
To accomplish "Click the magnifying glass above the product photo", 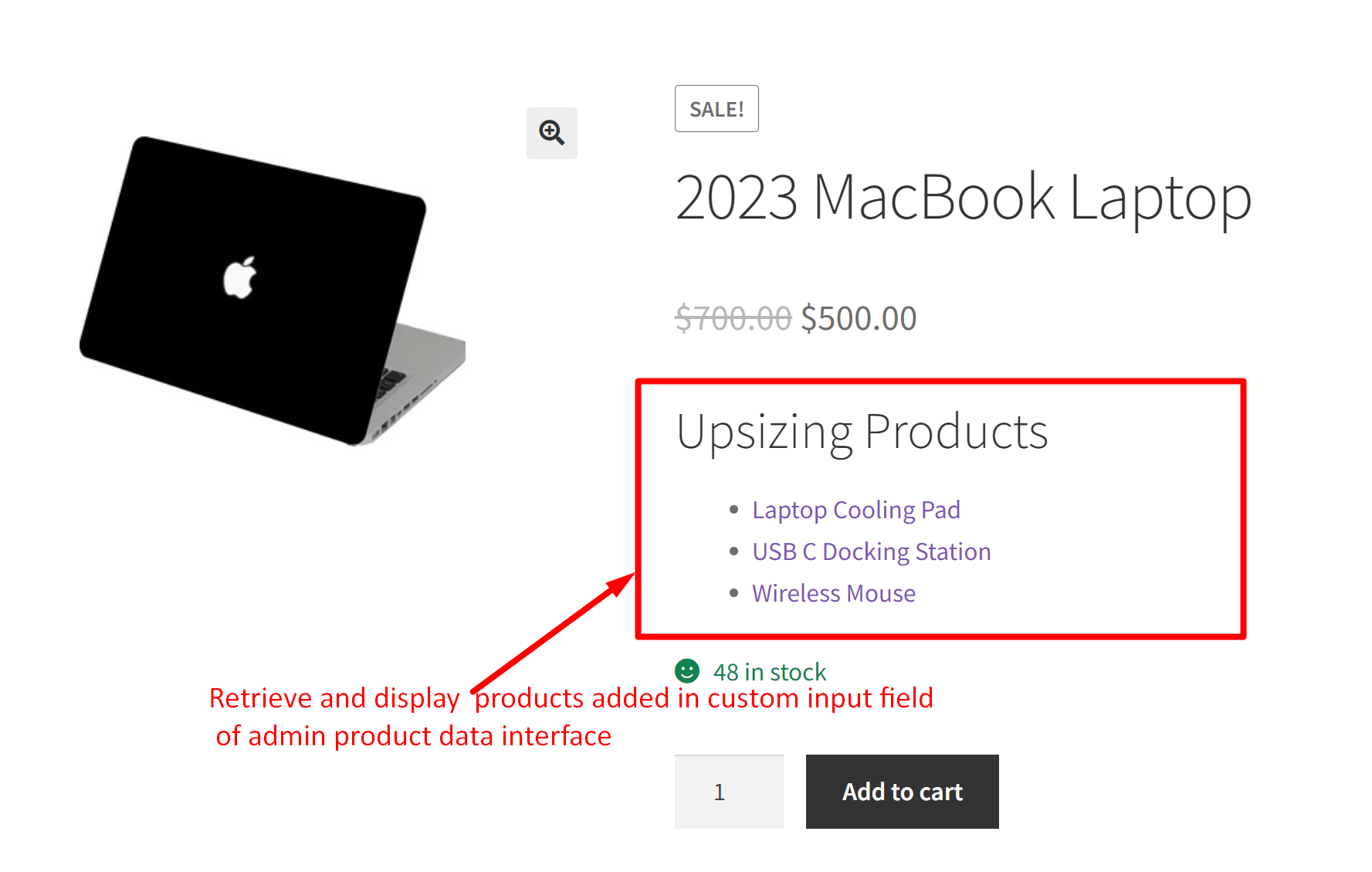I will click(551, 133).
